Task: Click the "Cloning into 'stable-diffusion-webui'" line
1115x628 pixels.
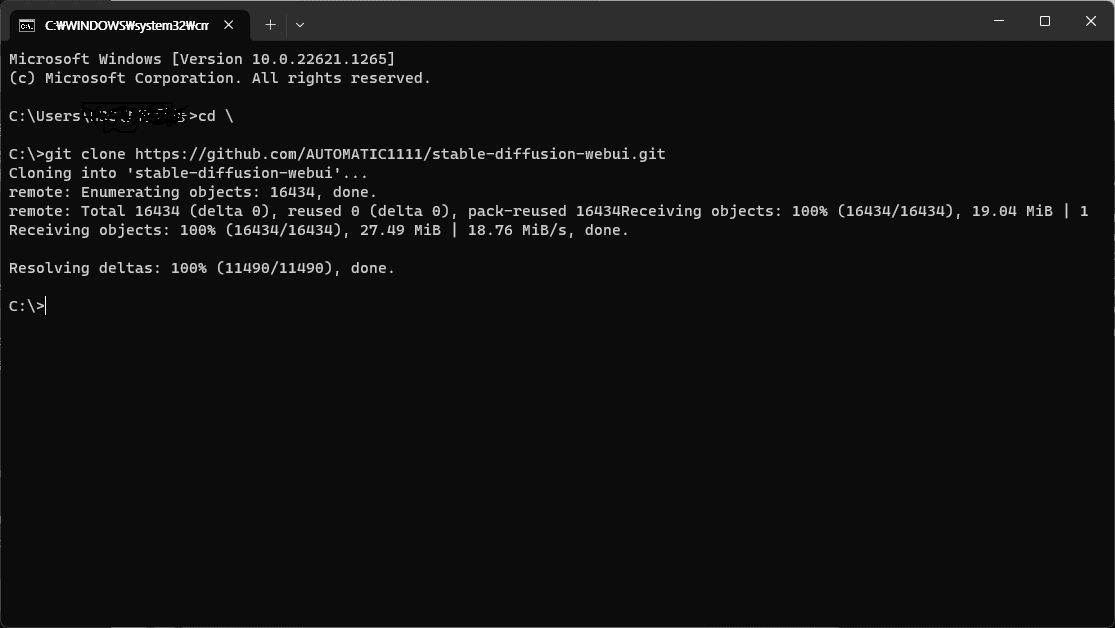Action: tap(188, 174)
